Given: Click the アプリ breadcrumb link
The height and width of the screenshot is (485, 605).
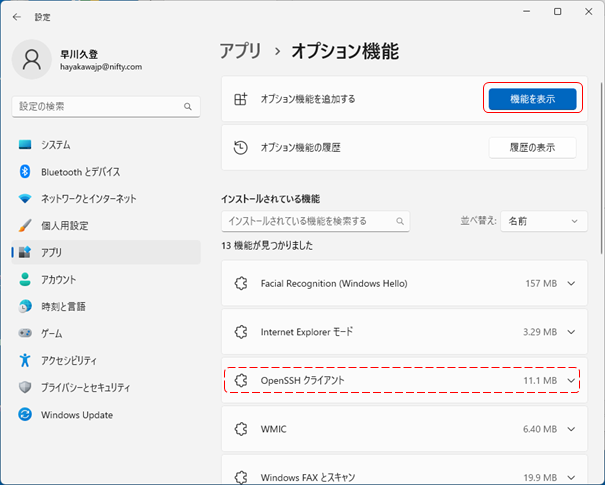Looking at the screenshot, I should point(240,52).
